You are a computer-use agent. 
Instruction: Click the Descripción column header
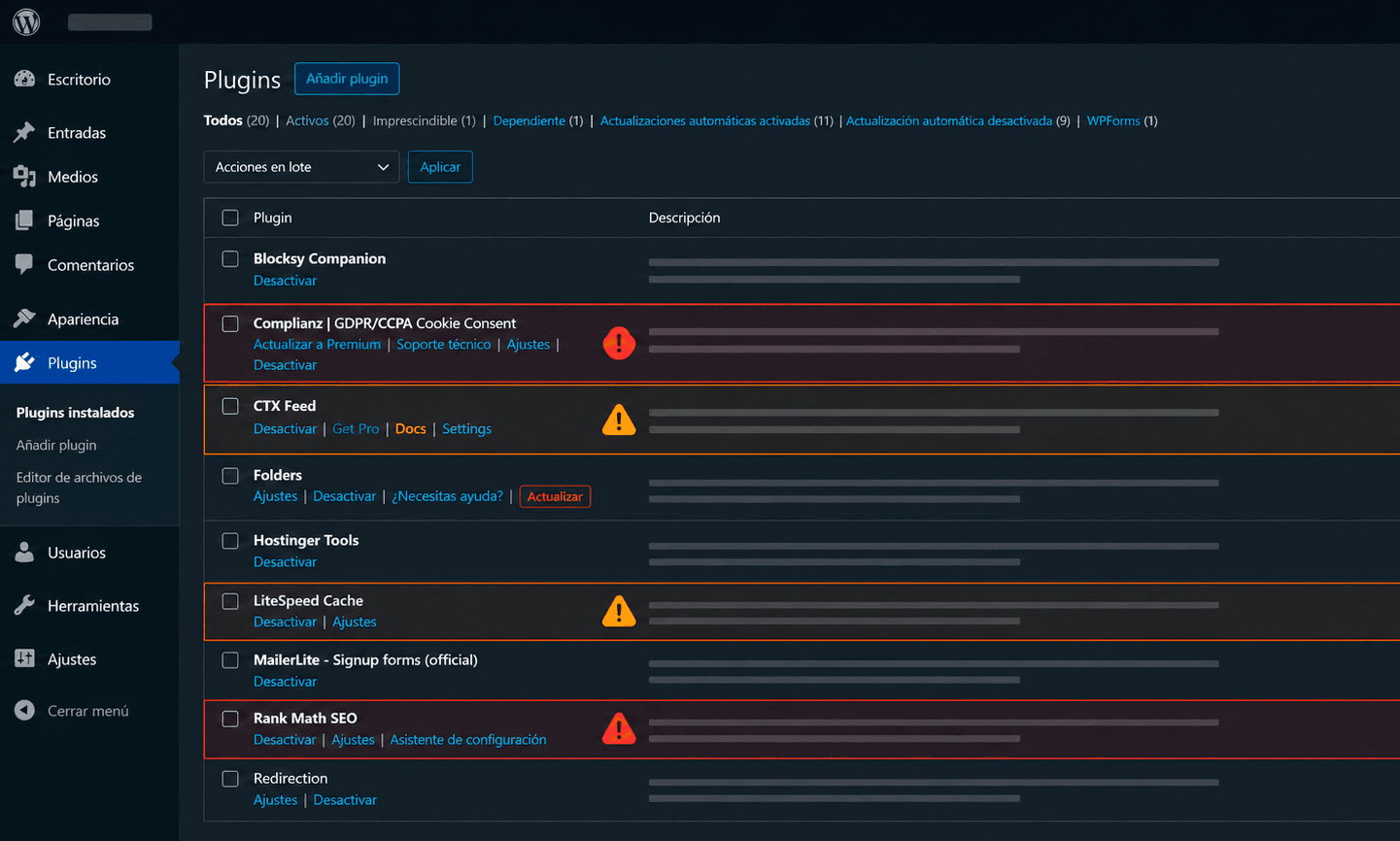[684, 218]
